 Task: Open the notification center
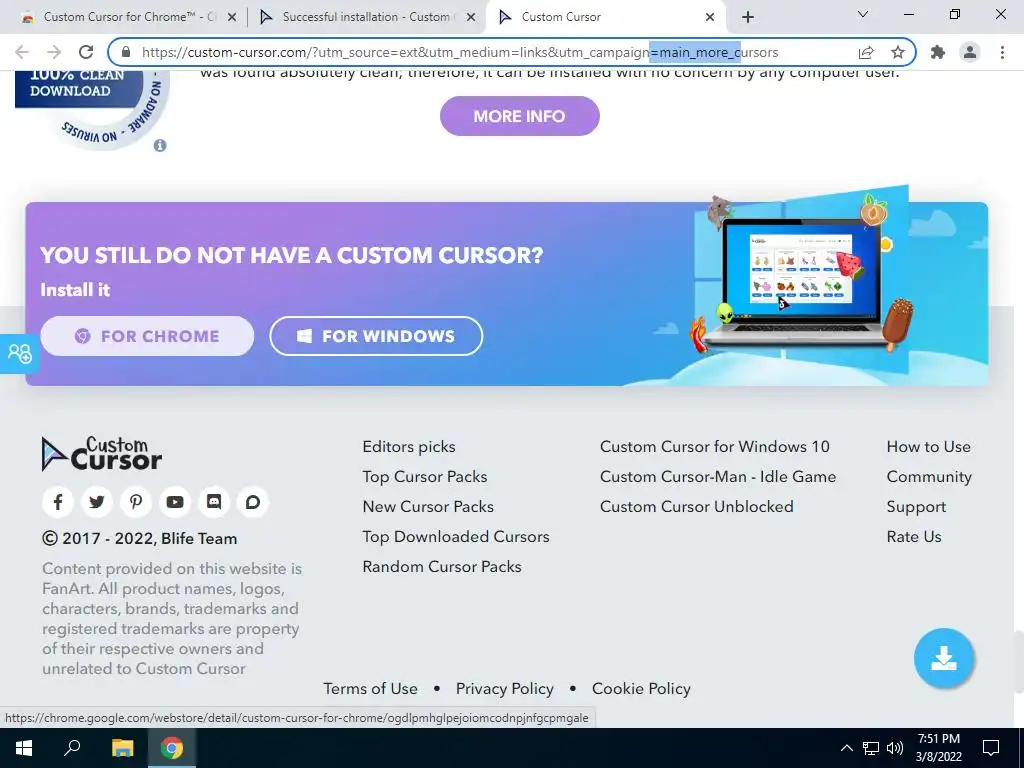[x=991, y=748]
